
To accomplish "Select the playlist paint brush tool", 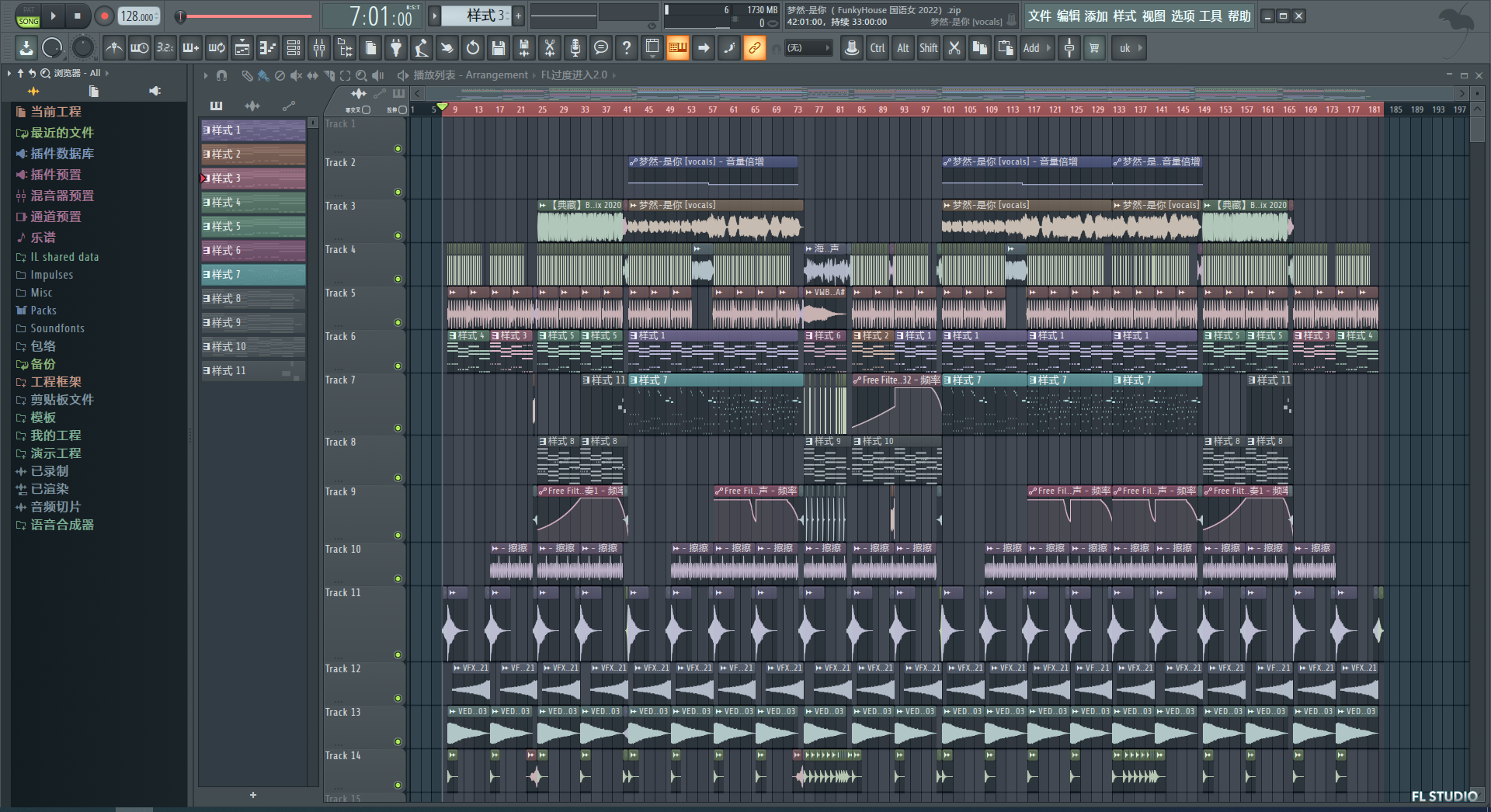I will click(263, 75).
